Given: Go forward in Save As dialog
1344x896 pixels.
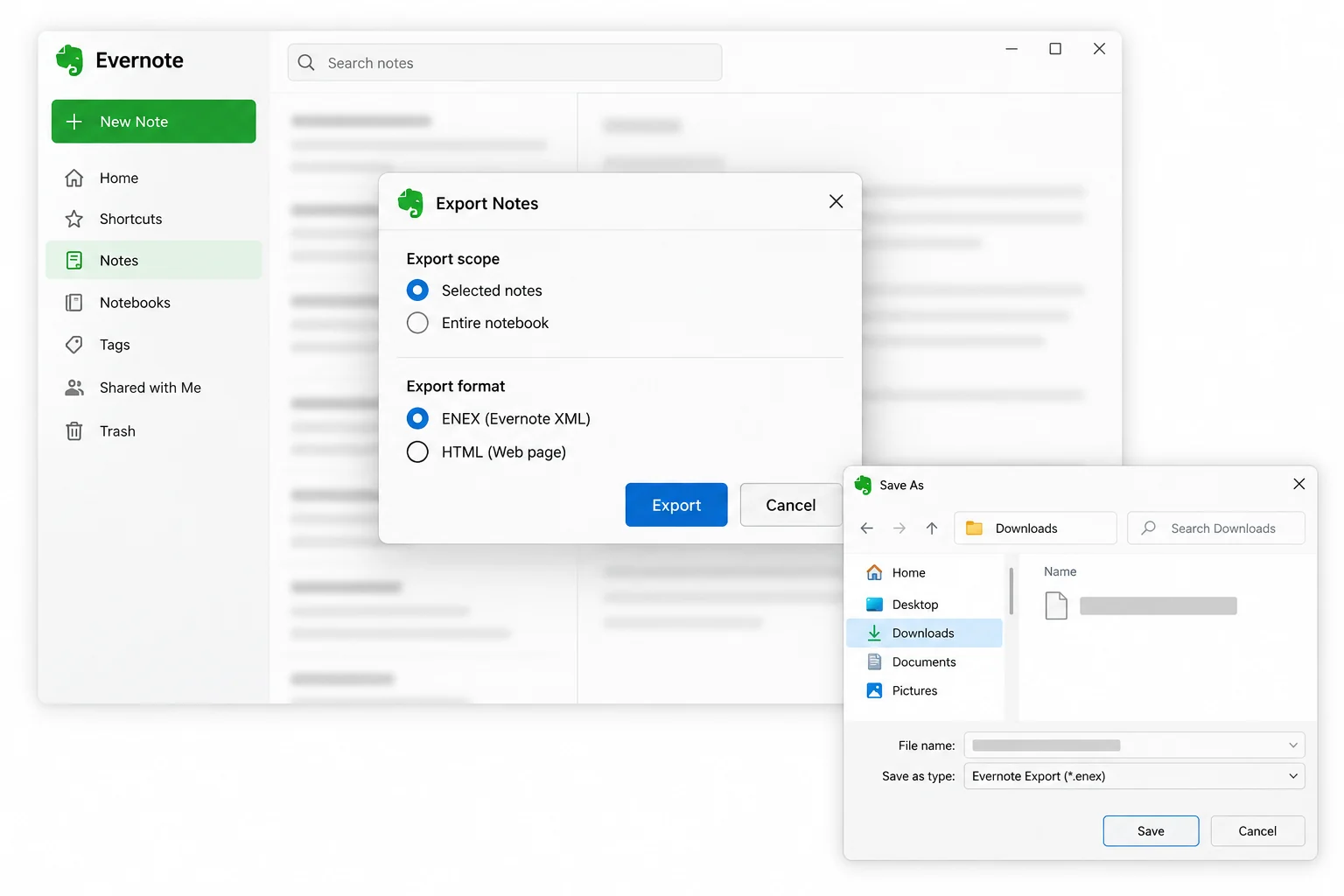Looking at the screenshot, I should click(x=899, y=528).
